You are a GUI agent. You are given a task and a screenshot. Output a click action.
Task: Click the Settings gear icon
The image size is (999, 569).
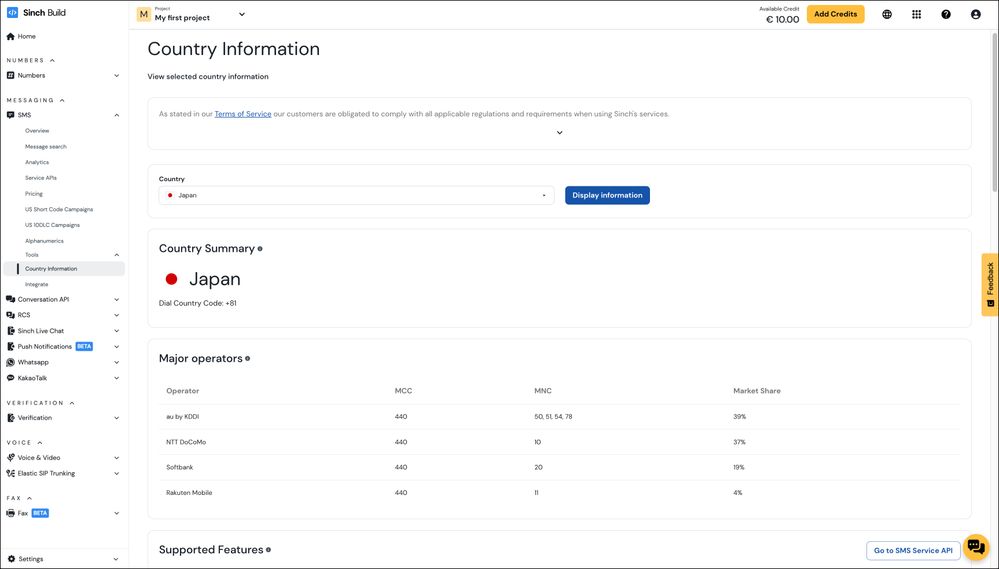[11, 559]
